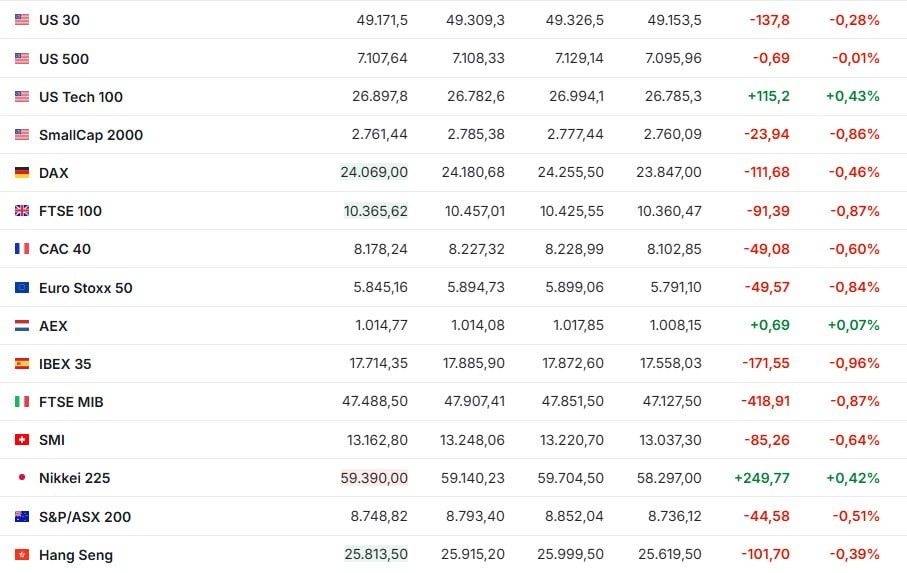Click Hang Seng last price 25.813,50
Screen dimensions: 907x573
click(374, 555)
